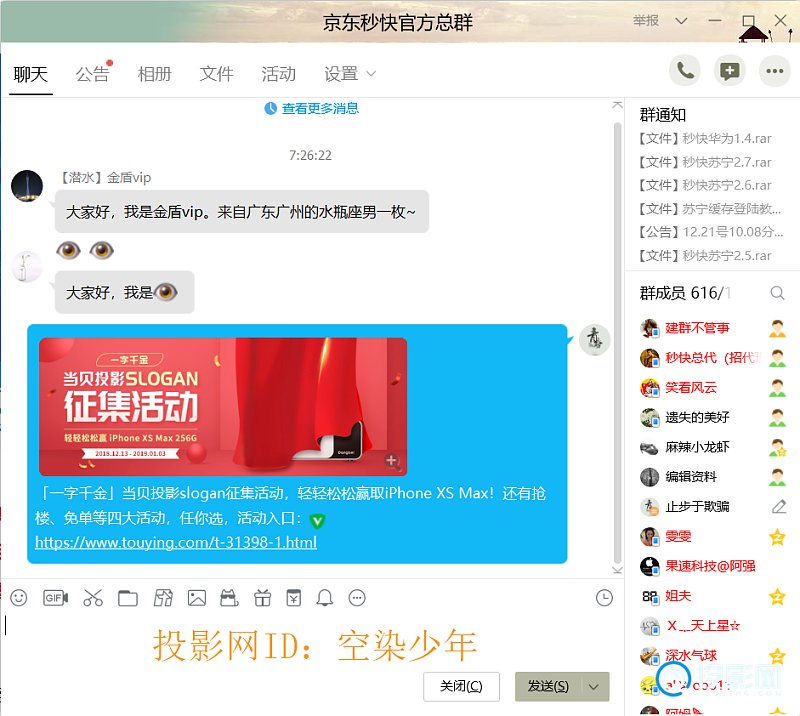The width and height of the screenshot is (800, 716).
Task: Click the speech bubble plus icon
Action: (730, 71)
